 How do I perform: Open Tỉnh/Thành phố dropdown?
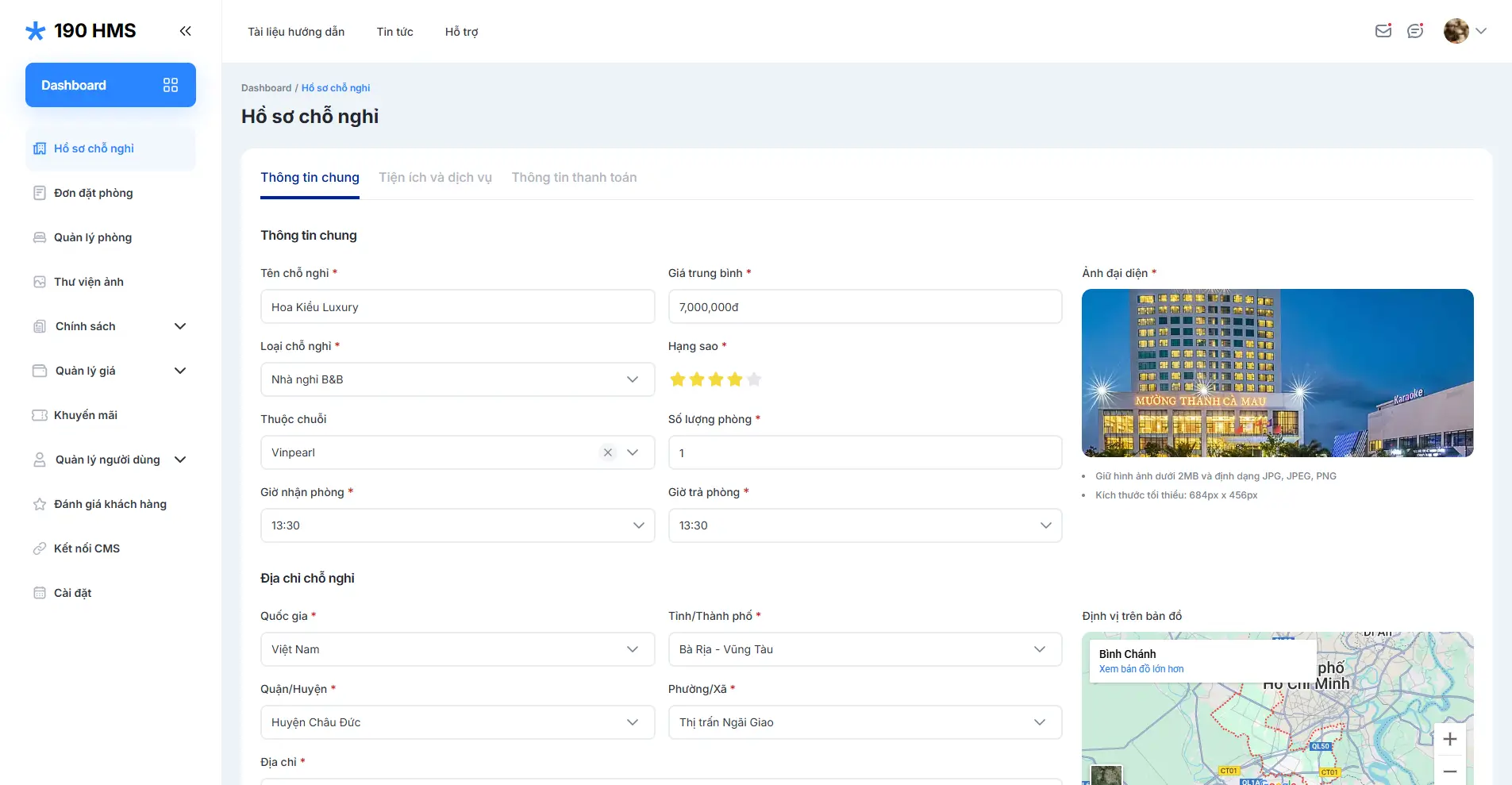pos(864,649)
